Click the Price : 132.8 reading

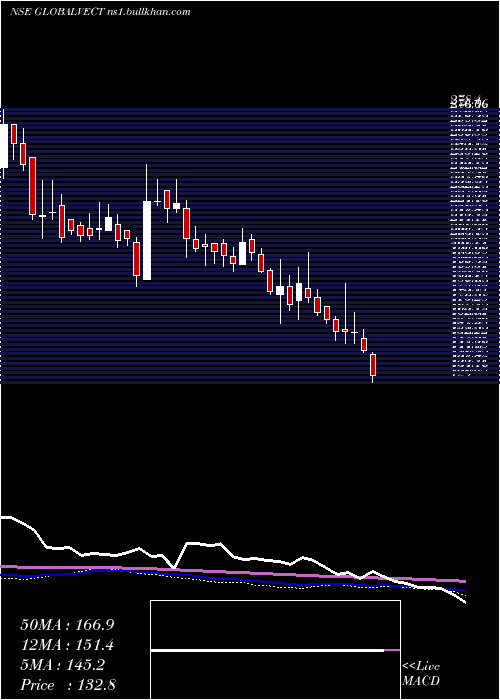68,685
